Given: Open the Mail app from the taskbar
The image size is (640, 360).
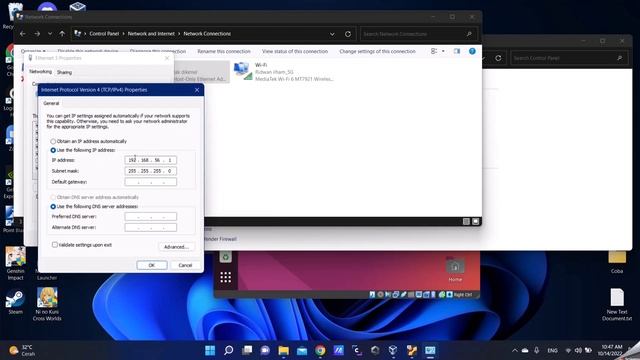Looking at the screenshot, I should pos(302,350).
